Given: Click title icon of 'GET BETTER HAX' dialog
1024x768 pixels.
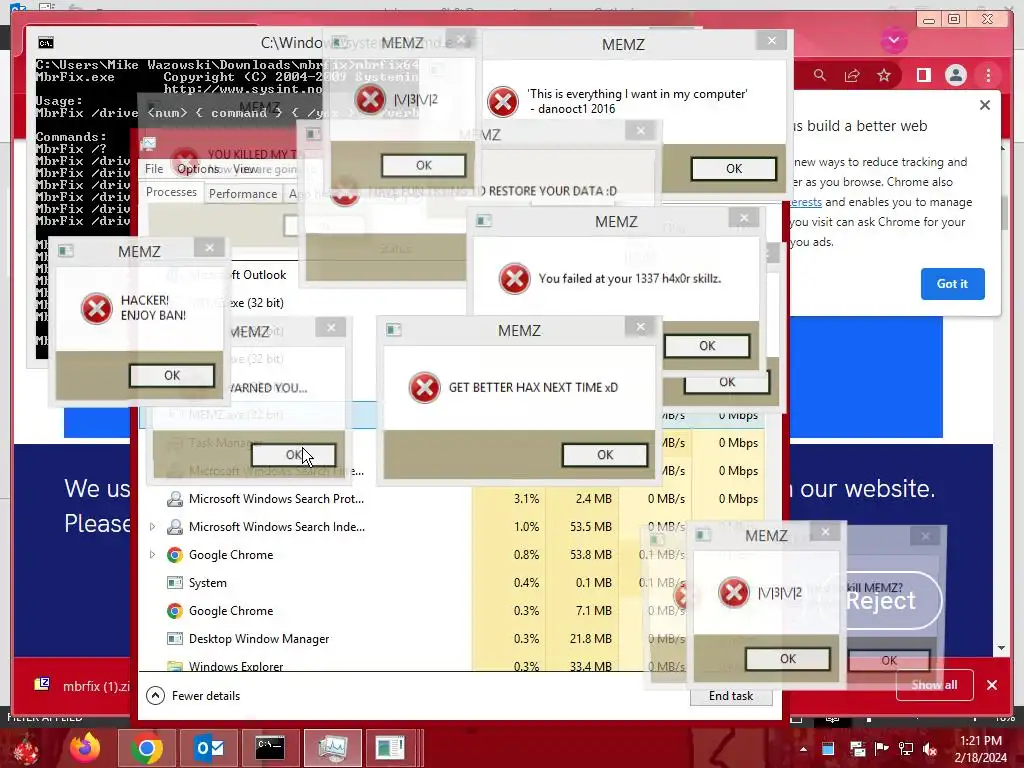Looking at the screenshot, I should tap(393, 330).
